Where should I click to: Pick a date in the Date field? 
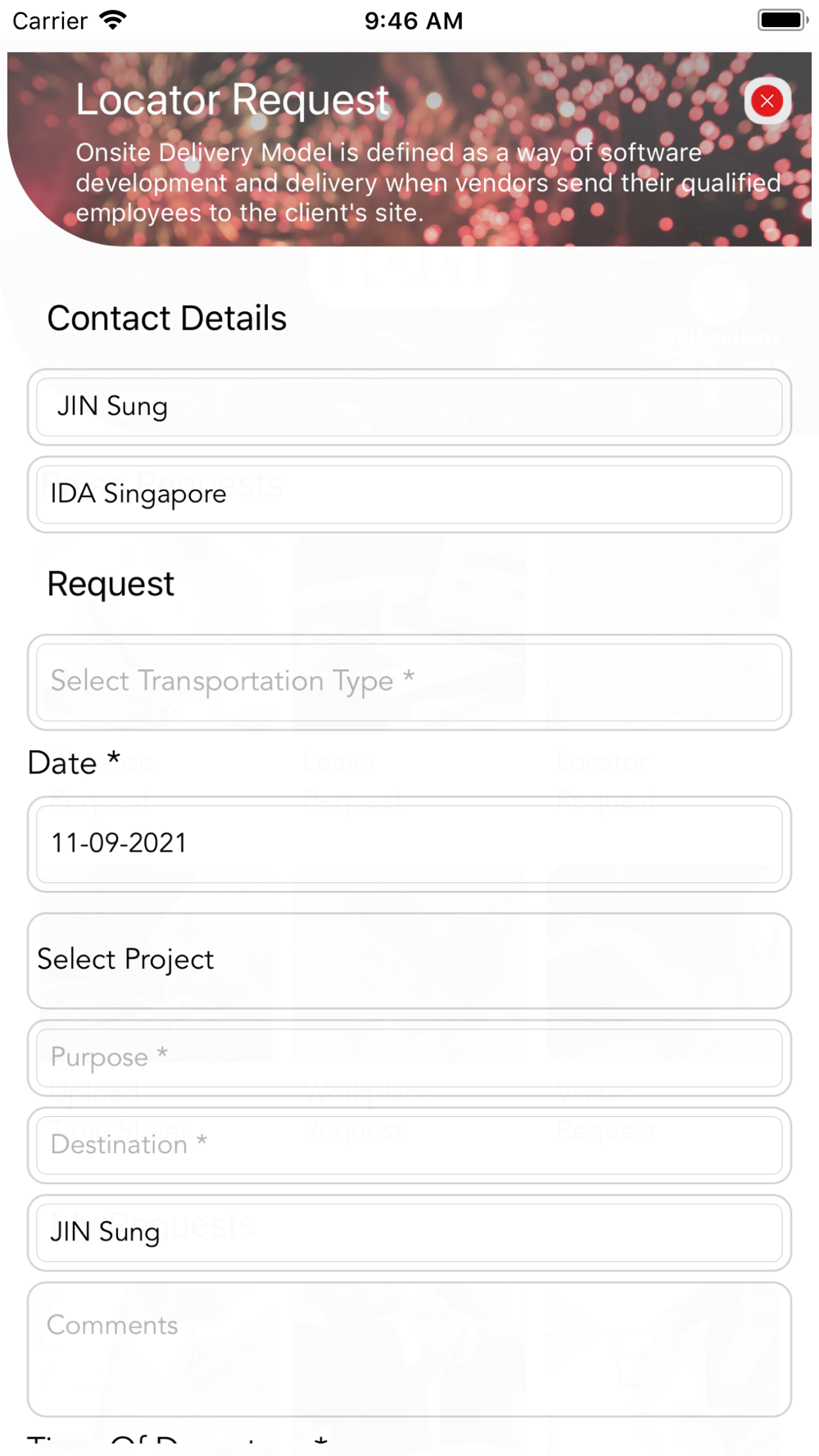409,844
